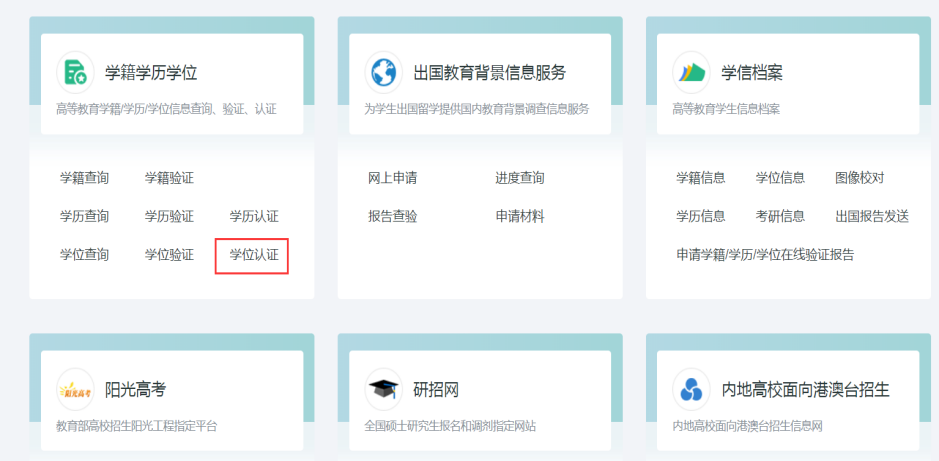Click the 学信档案 card title
939x461 pixels.
752,73
